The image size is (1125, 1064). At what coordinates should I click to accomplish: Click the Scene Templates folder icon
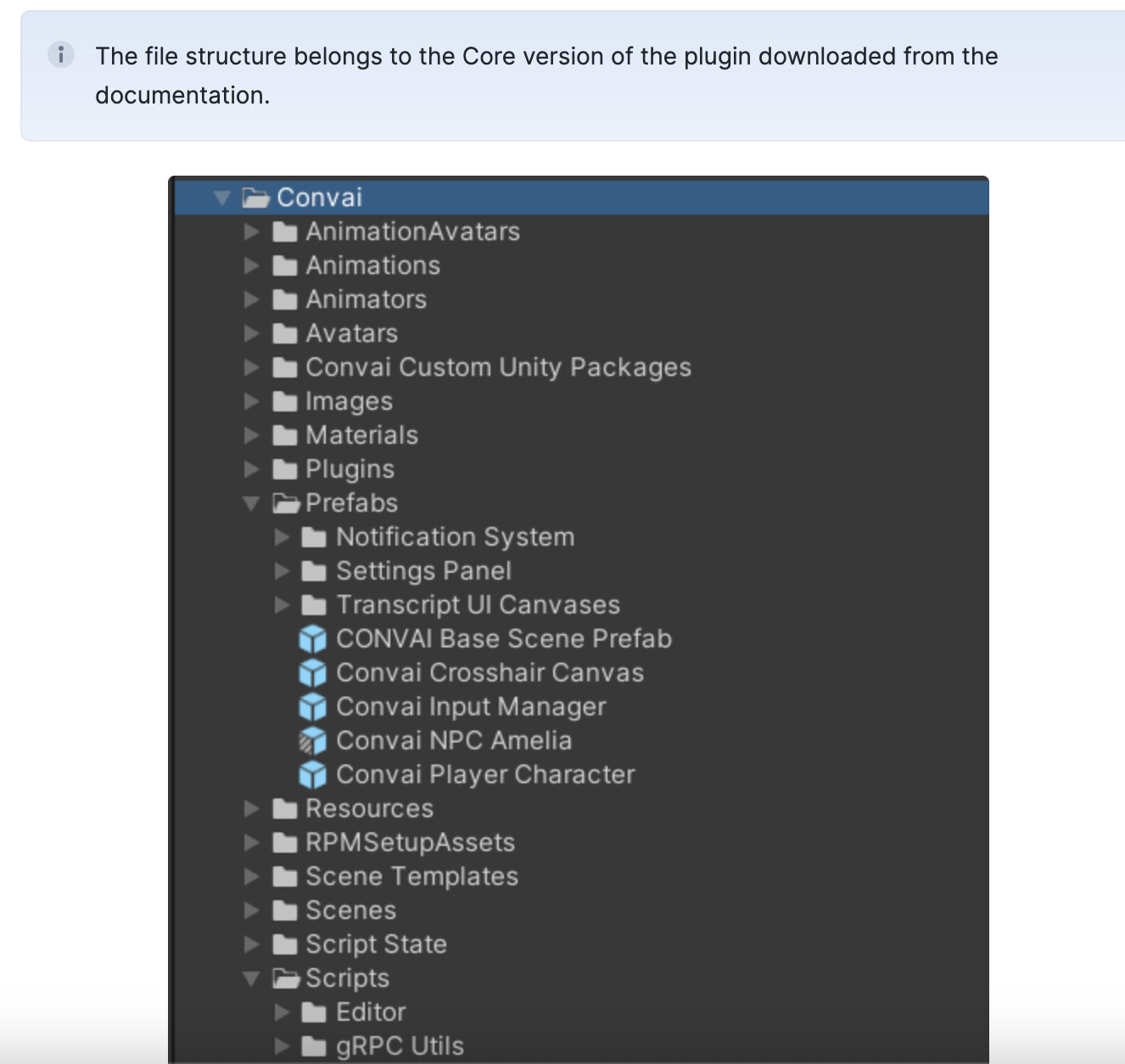pyautogui.click(x=285, y=877)
